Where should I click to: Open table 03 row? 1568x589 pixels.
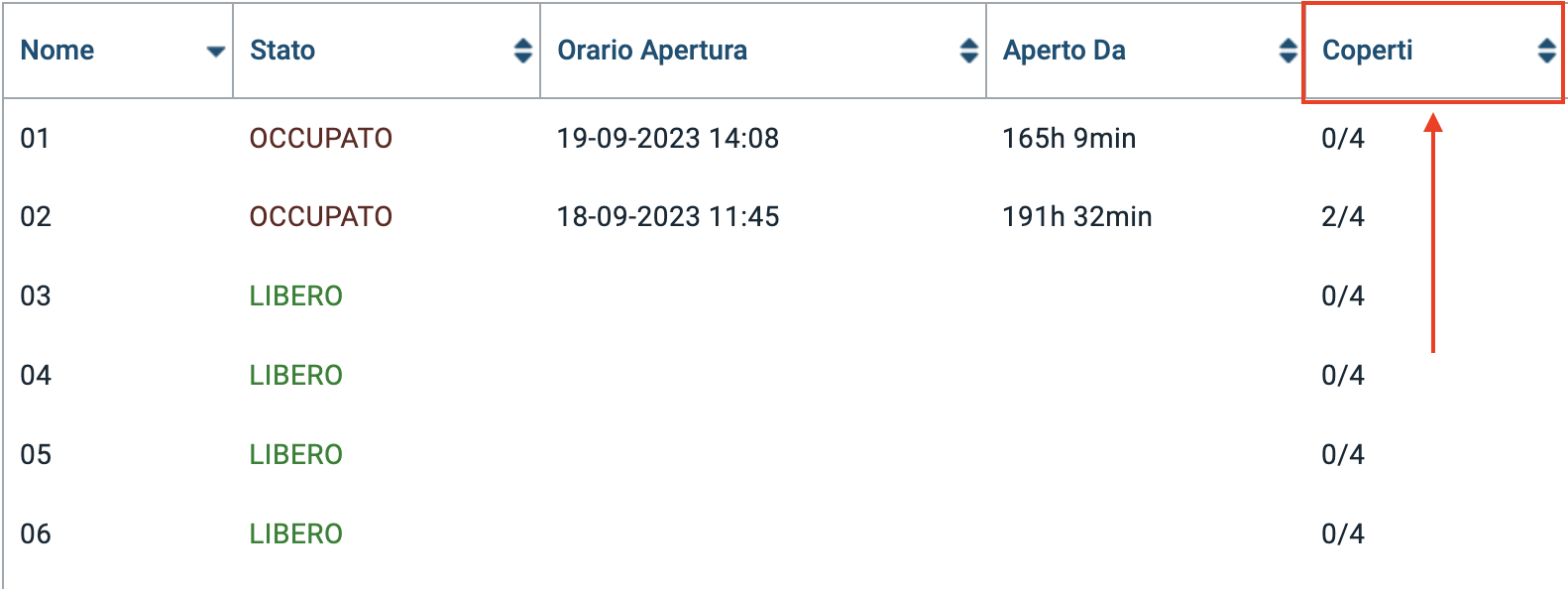point(36,295)
